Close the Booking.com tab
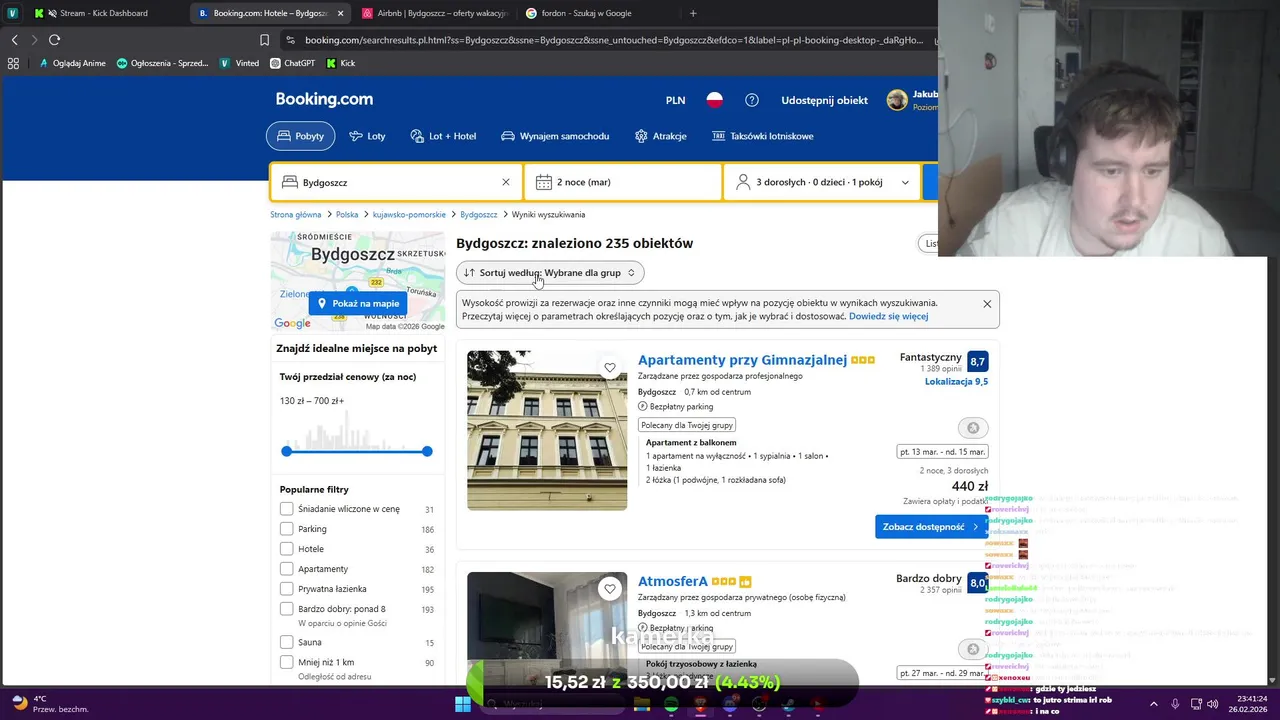This screenshot has width=1280, height=720. click(340, 13)
